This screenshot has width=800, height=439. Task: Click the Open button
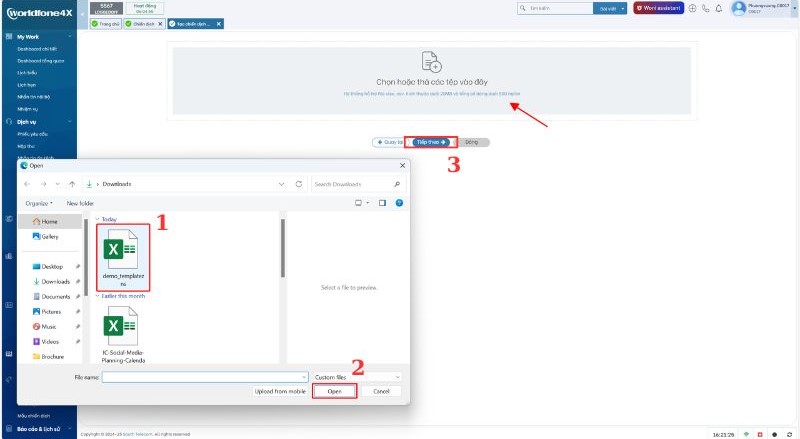pos(334,391)
